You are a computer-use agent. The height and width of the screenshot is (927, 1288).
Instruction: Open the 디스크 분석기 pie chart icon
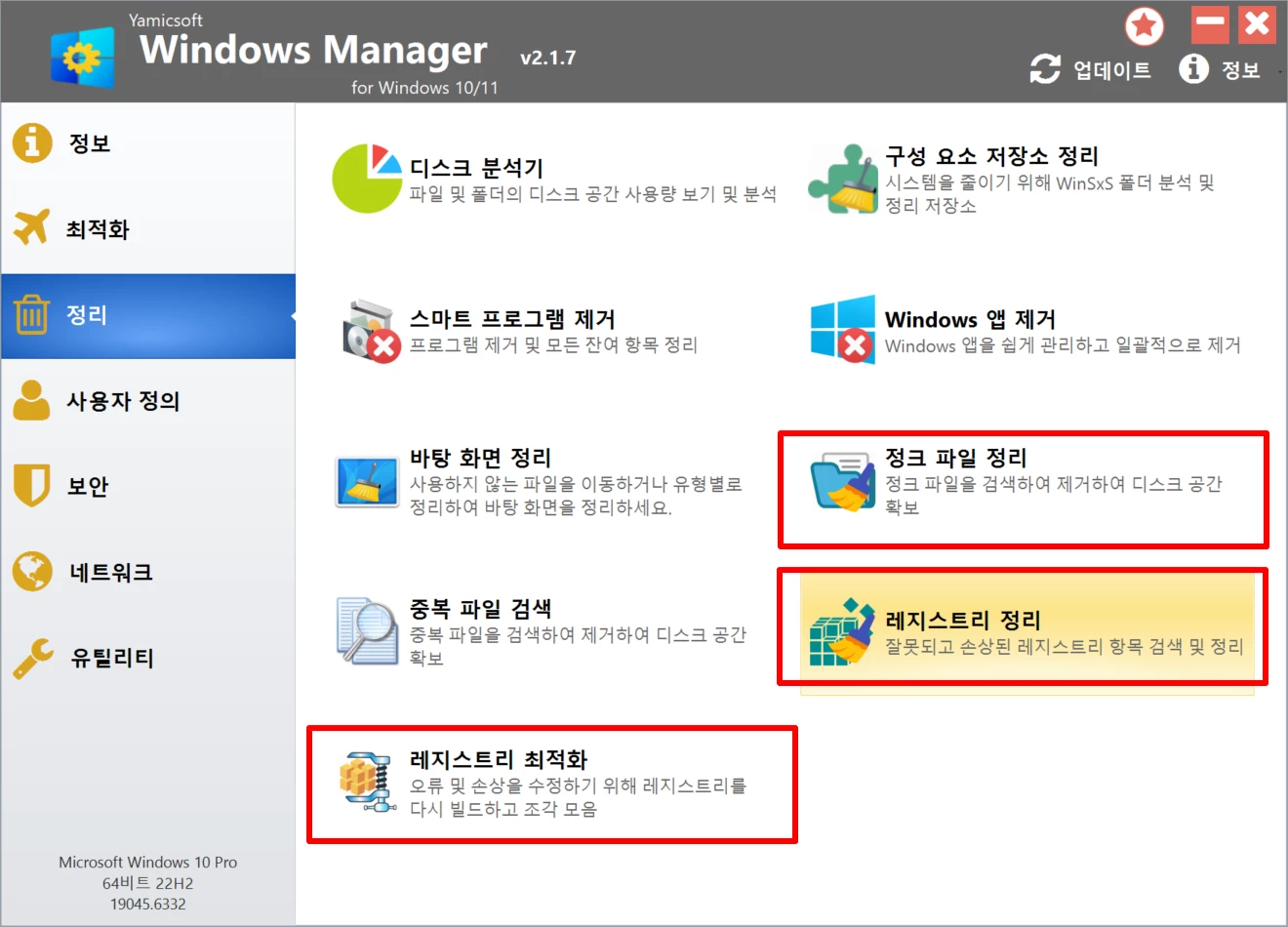[x=367, y=179]
